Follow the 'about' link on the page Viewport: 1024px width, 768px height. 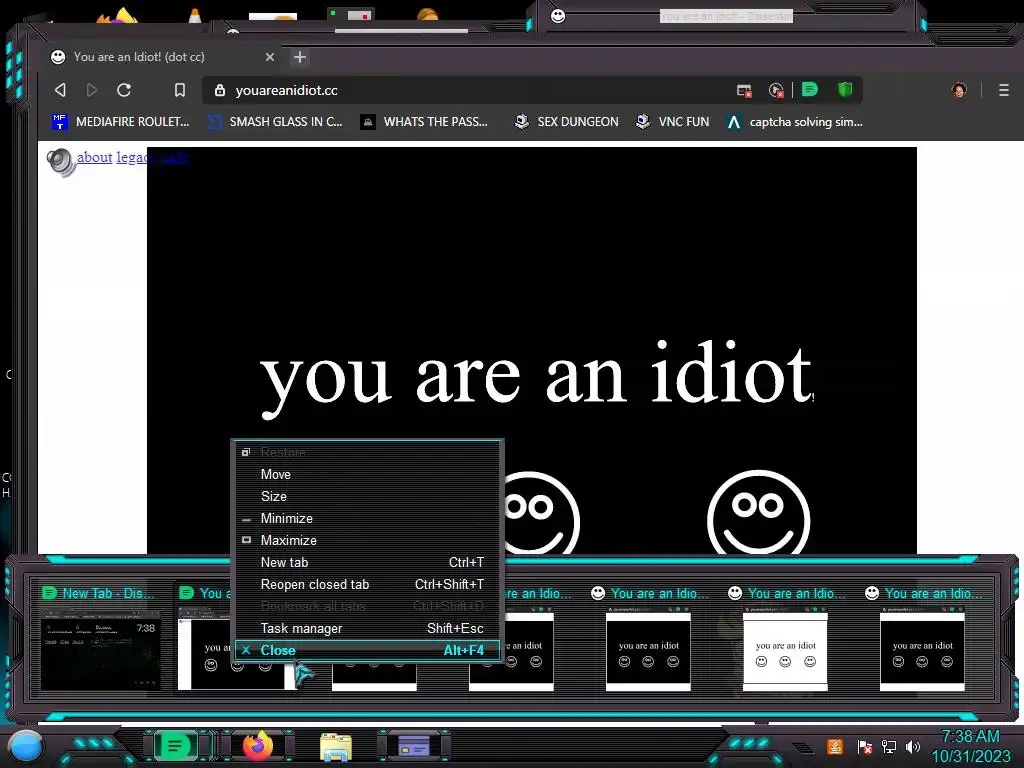[95, 157]
